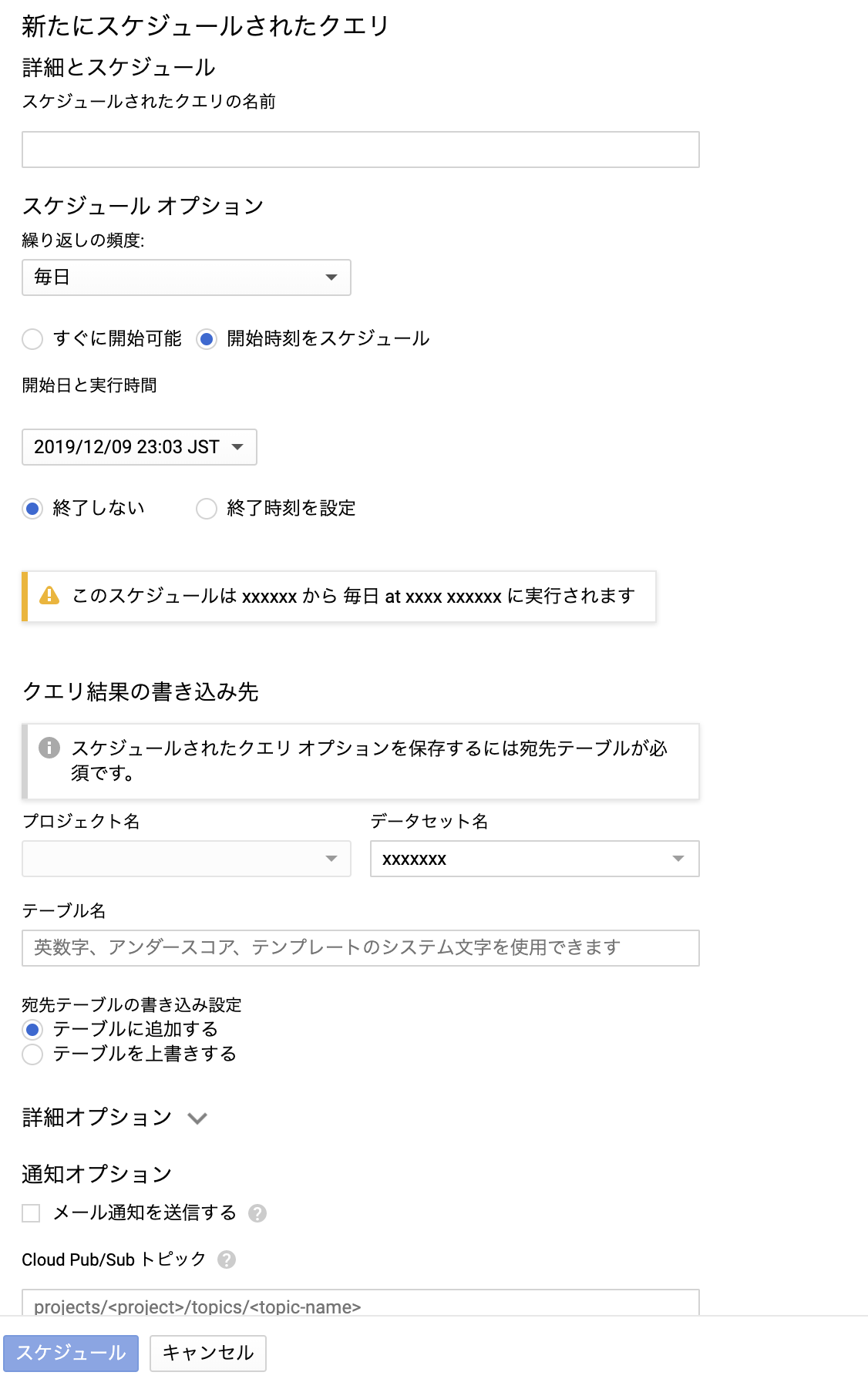868x1389 pixels.
Task: Click the テーブル名 input field
Action: coord(360,948)
